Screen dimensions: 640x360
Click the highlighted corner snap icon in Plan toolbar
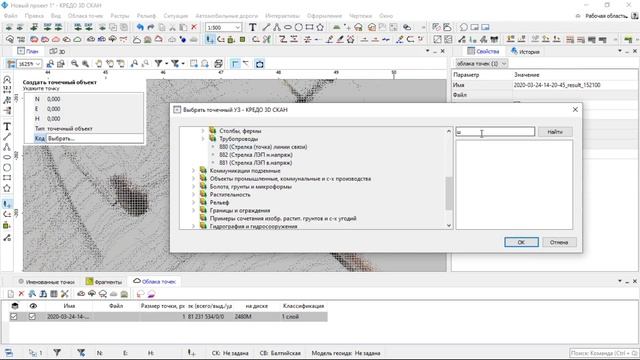235,64
